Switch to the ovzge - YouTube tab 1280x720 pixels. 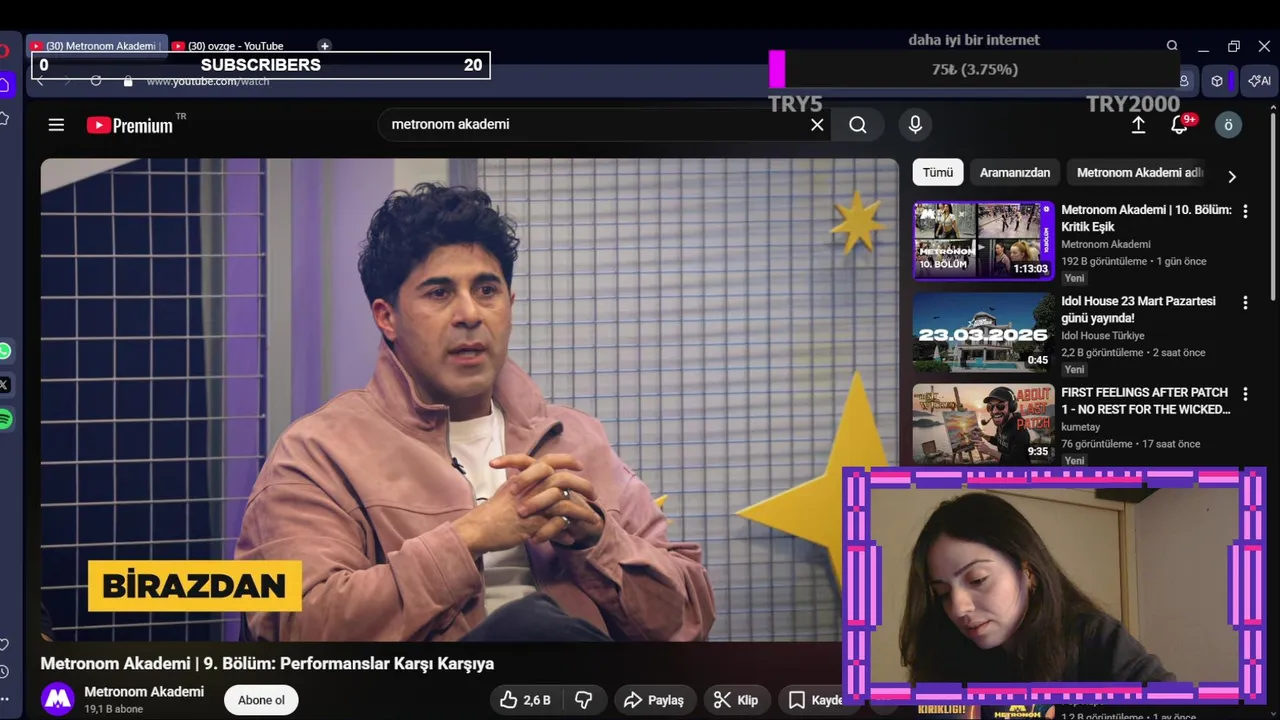(x=236, y=46)
